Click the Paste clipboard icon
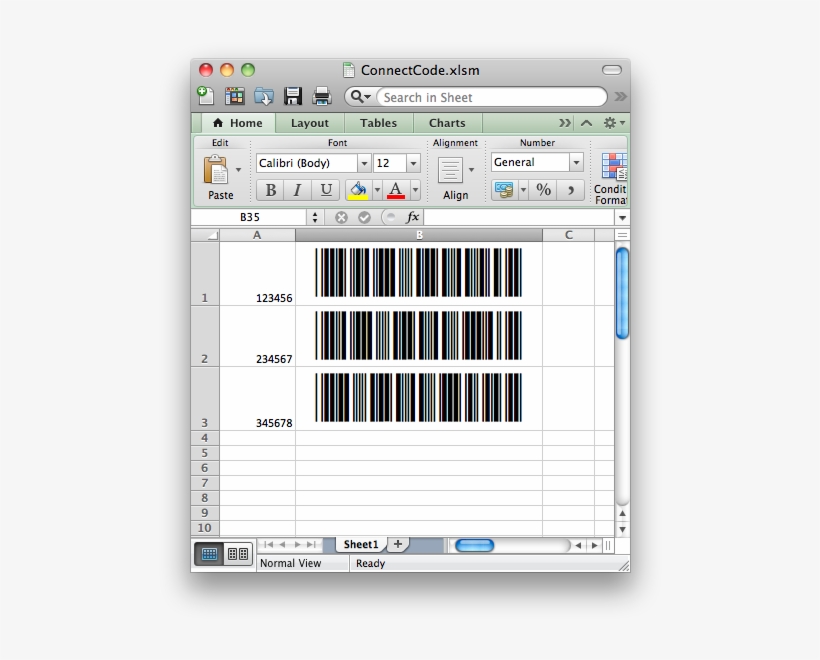This screenshot has width=820, height=660. tap(215, 169)
